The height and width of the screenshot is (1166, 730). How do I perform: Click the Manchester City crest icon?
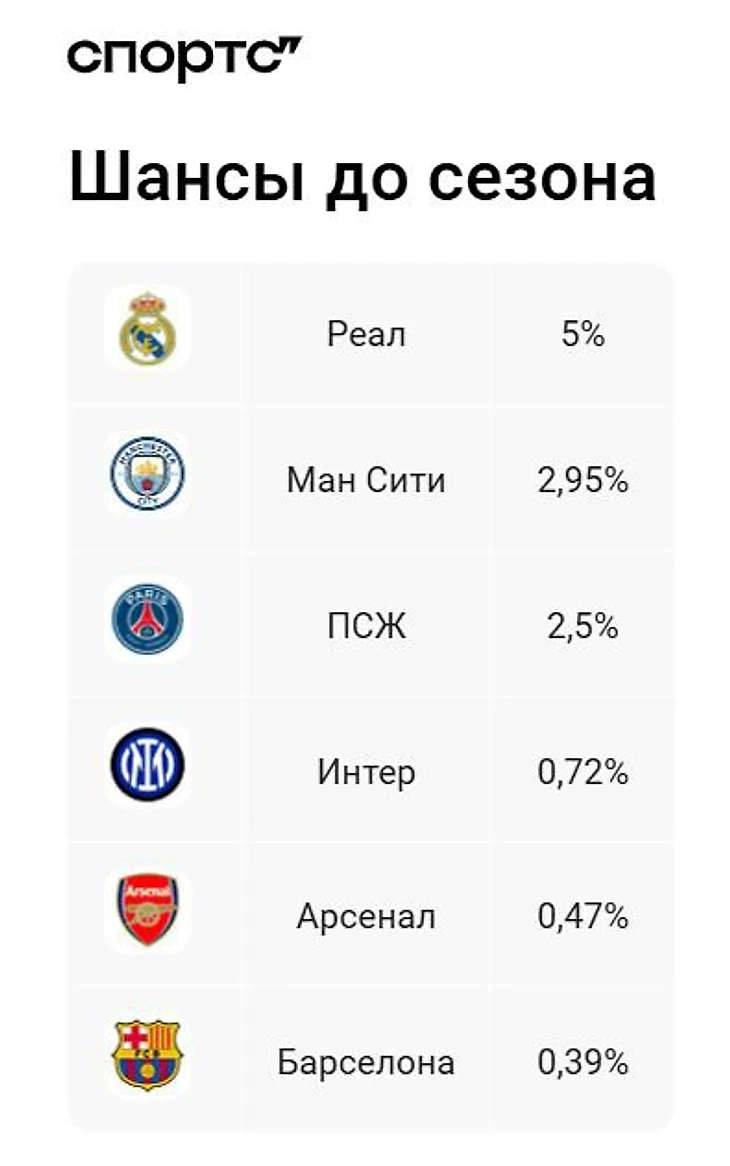coord(148,475)
